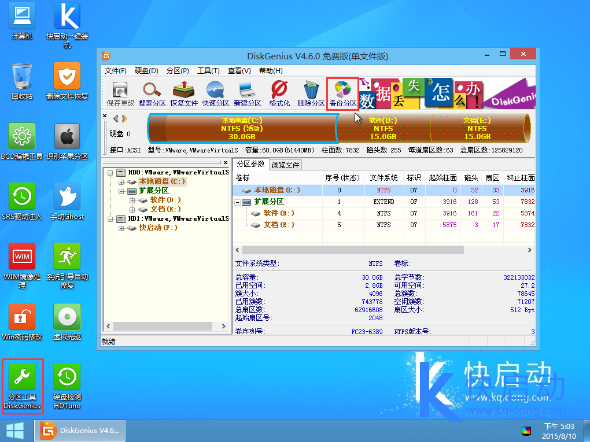590x442 pixels.
Task: Open the 查看(V) menu
Action: pyautogui.click(x=239, y=71)
